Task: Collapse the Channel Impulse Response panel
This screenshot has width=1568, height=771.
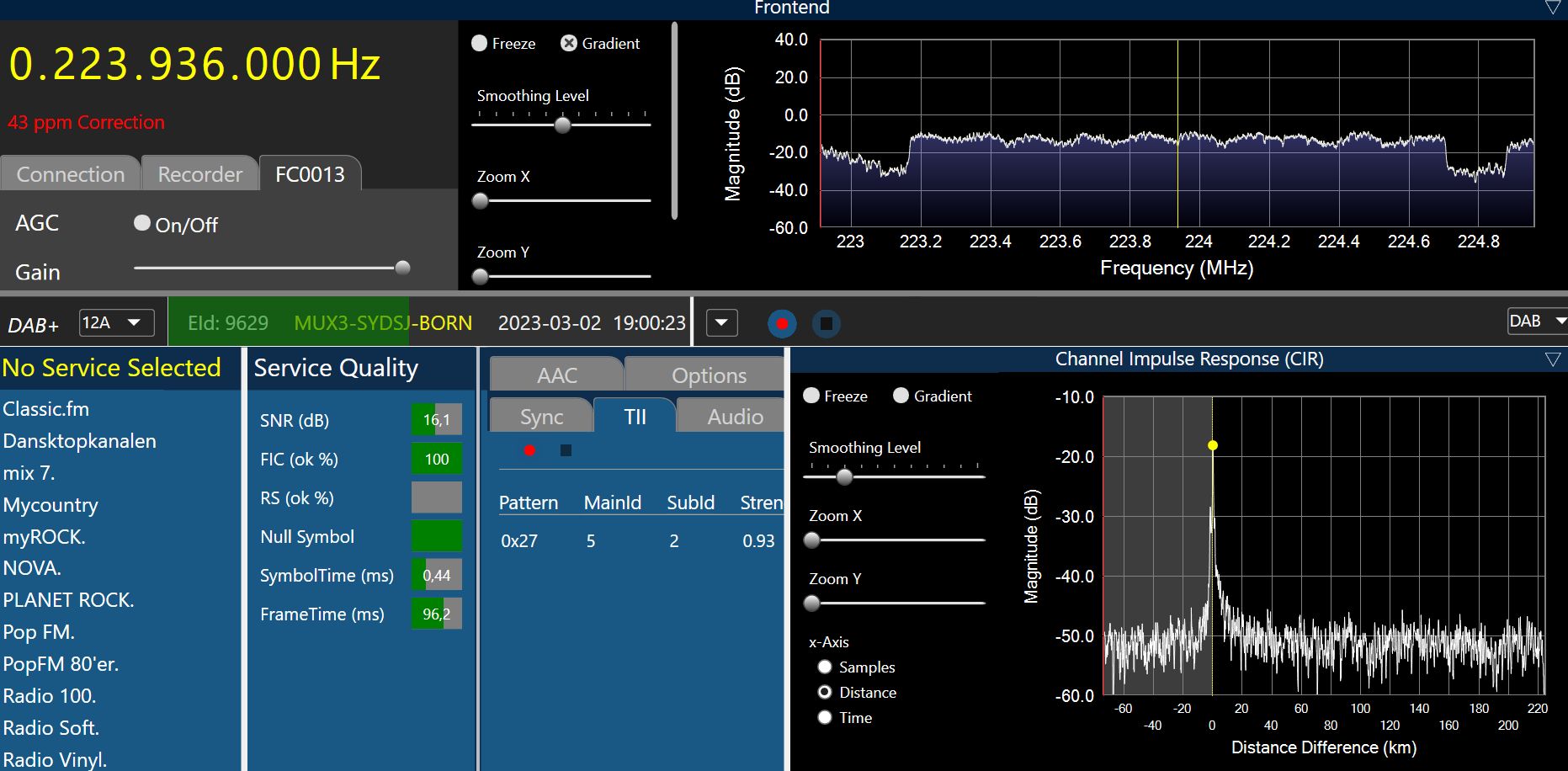Action: tap(1553, 359)
